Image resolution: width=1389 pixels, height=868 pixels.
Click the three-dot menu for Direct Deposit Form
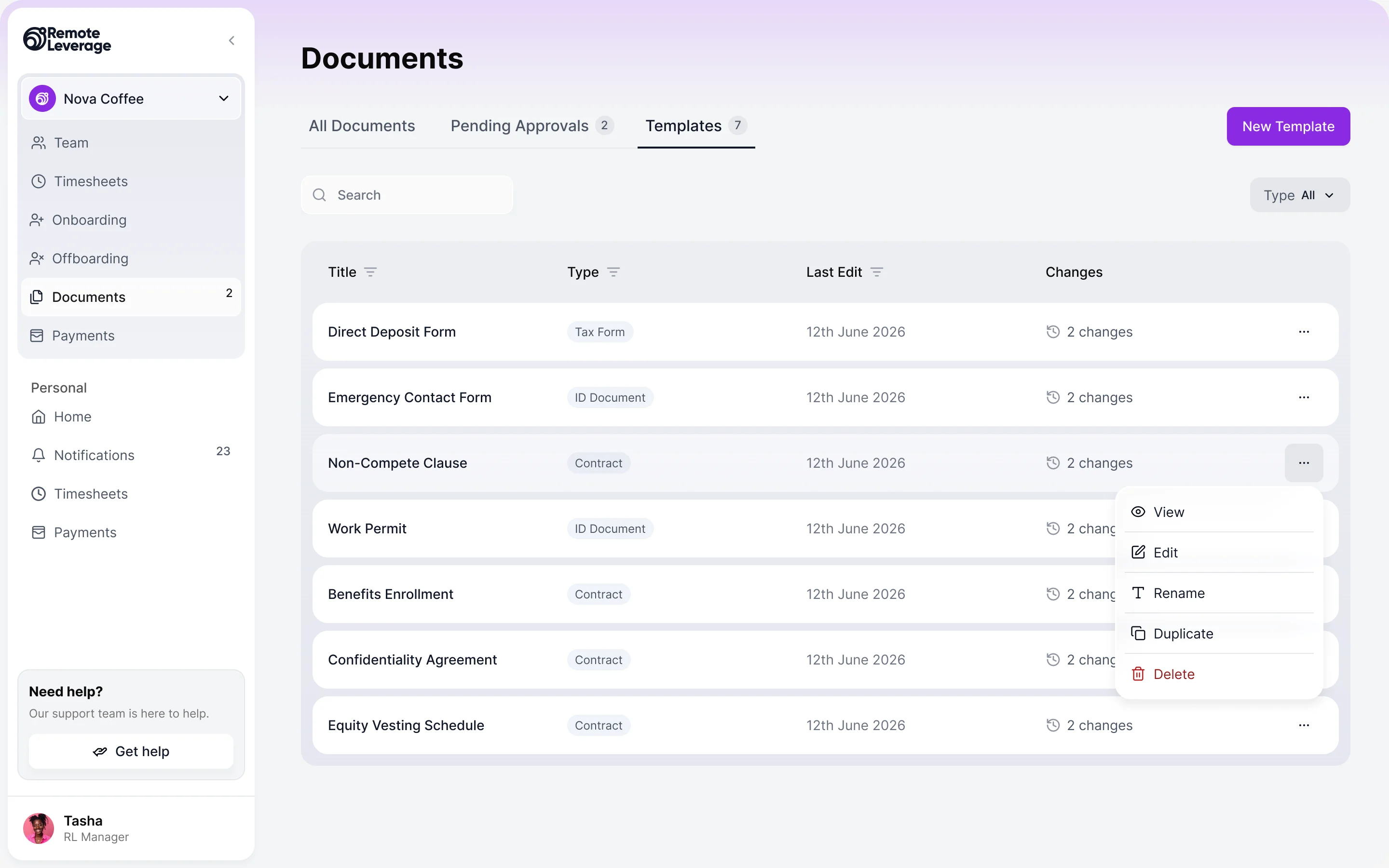1304,332
